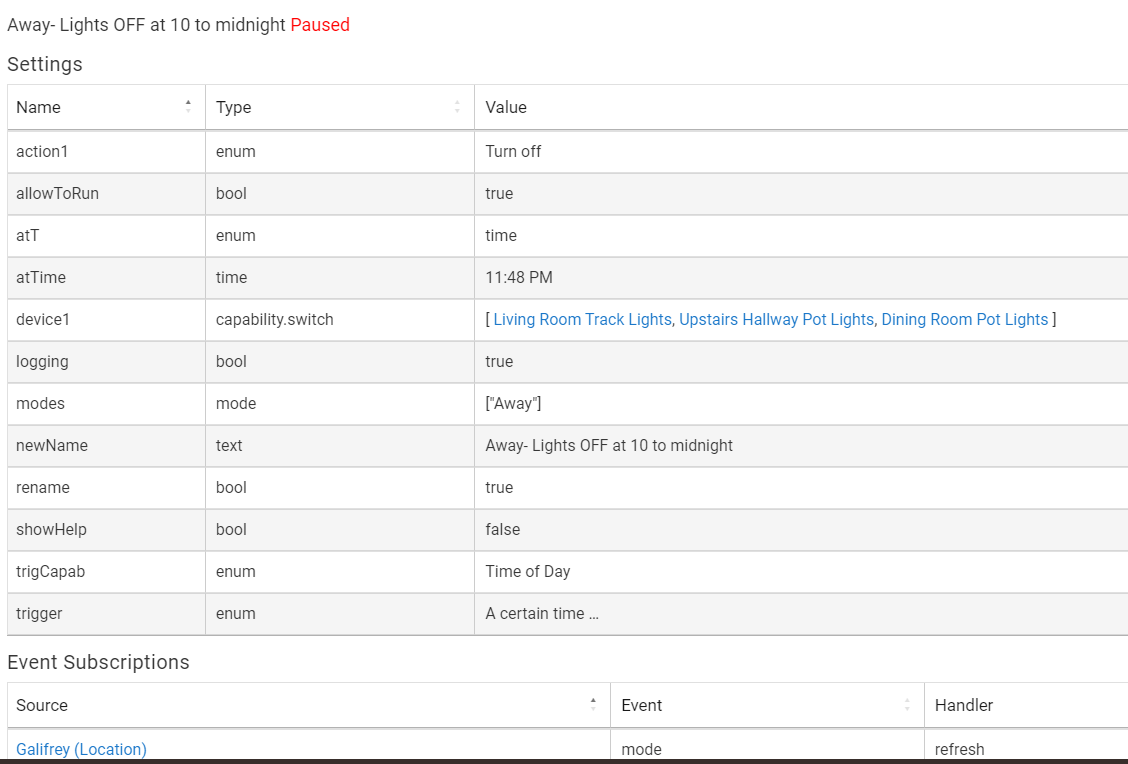
Task: Click the Time of Day value cell
Action: pyautogui.click(x=528, y=571)
